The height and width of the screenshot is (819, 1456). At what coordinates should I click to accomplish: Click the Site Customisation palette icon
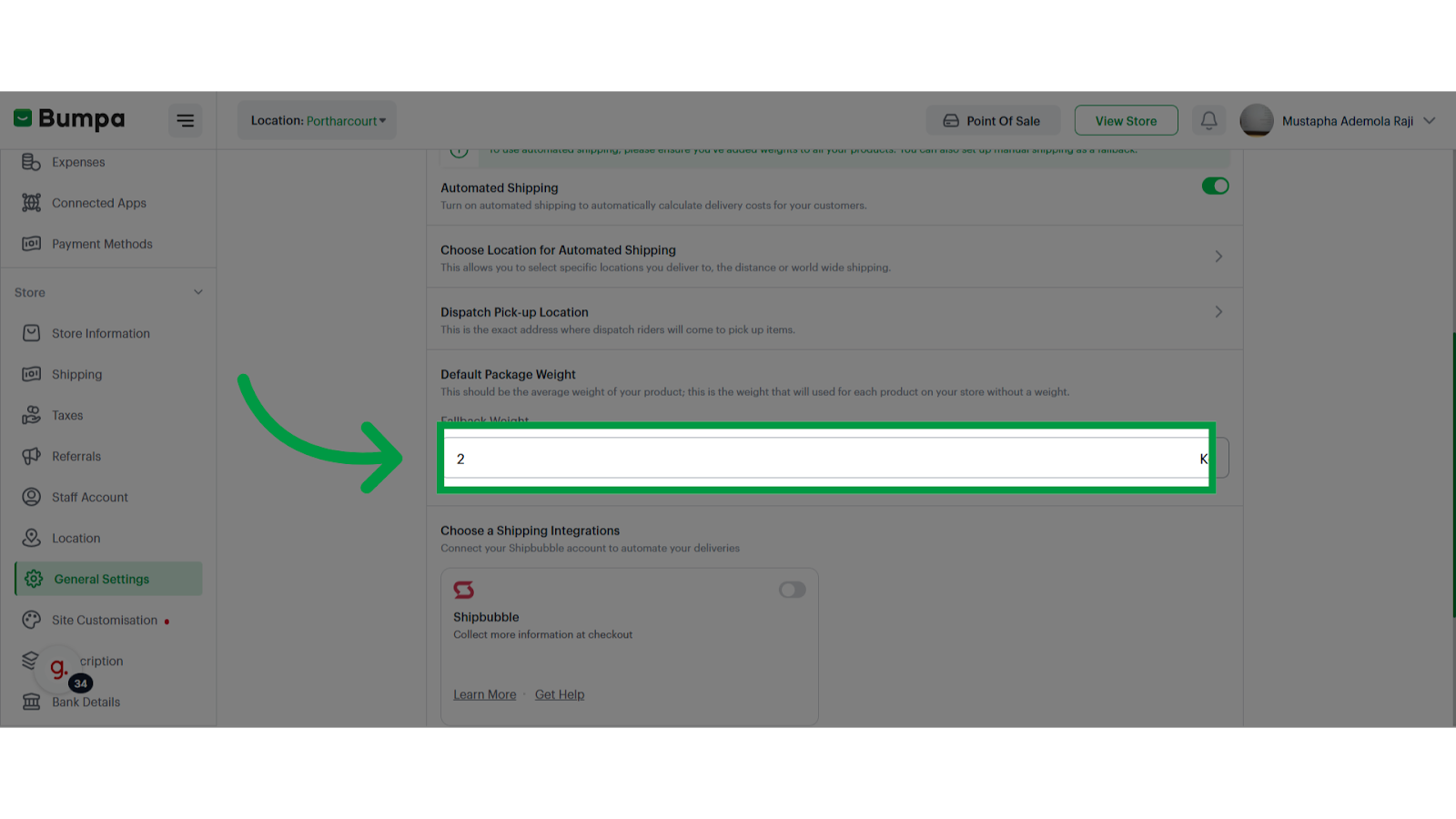(x=32, y=620)
